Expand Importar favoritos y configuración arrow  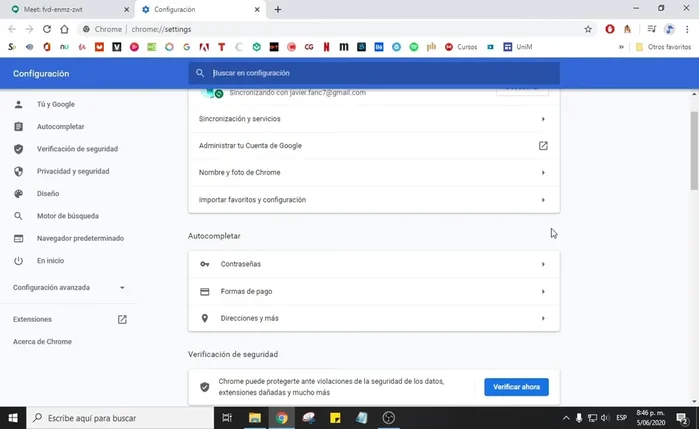click(x=543, y=200)
